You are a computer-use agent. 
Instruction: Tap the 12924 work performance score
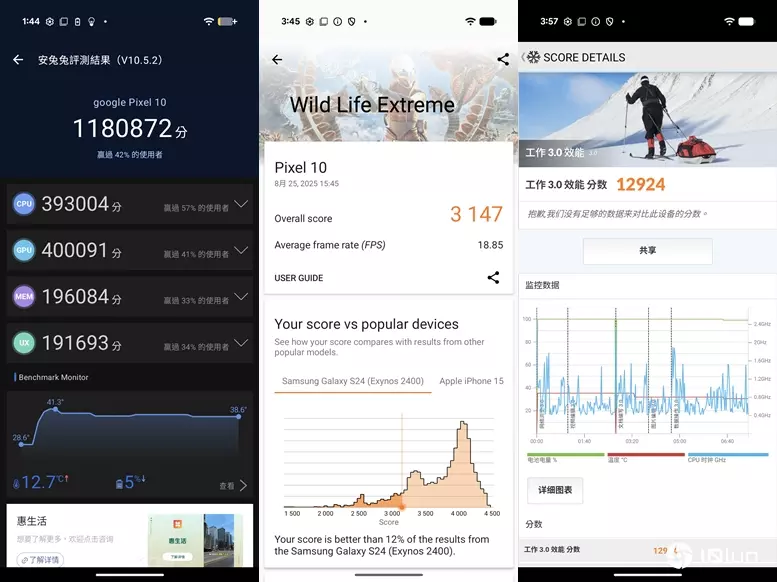(x=640, y=185)
